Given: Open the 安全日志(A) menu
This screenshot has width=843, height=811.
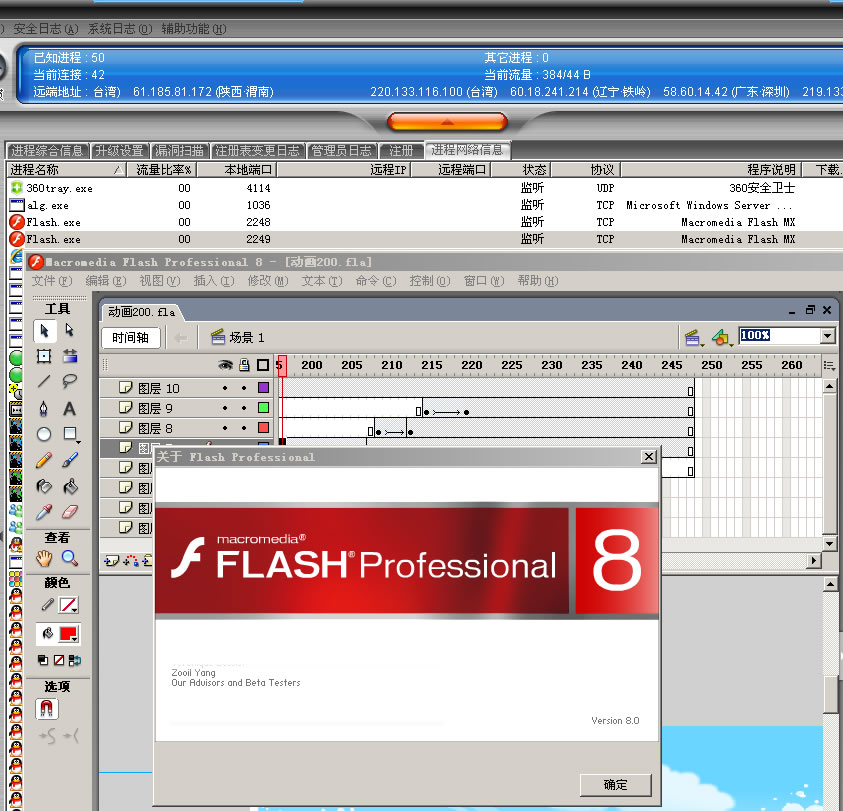Looking at the screenshot, I should [x=46, y=29].
